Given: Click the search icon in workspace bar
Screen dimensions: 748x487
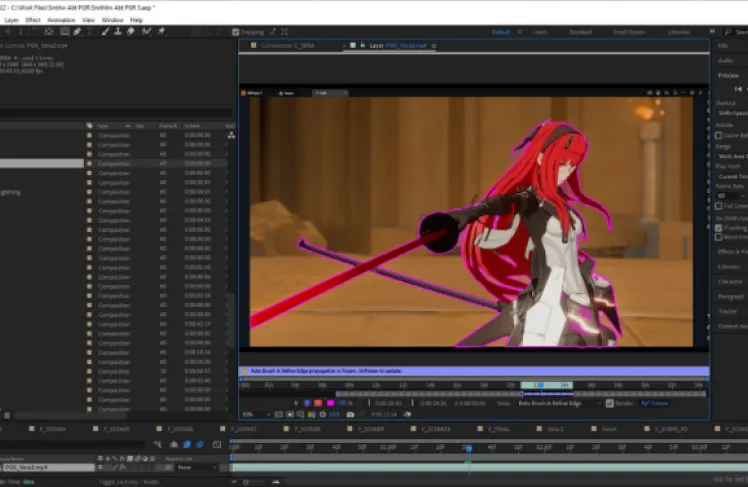Looking at the screenshot, I should [728, 32].
